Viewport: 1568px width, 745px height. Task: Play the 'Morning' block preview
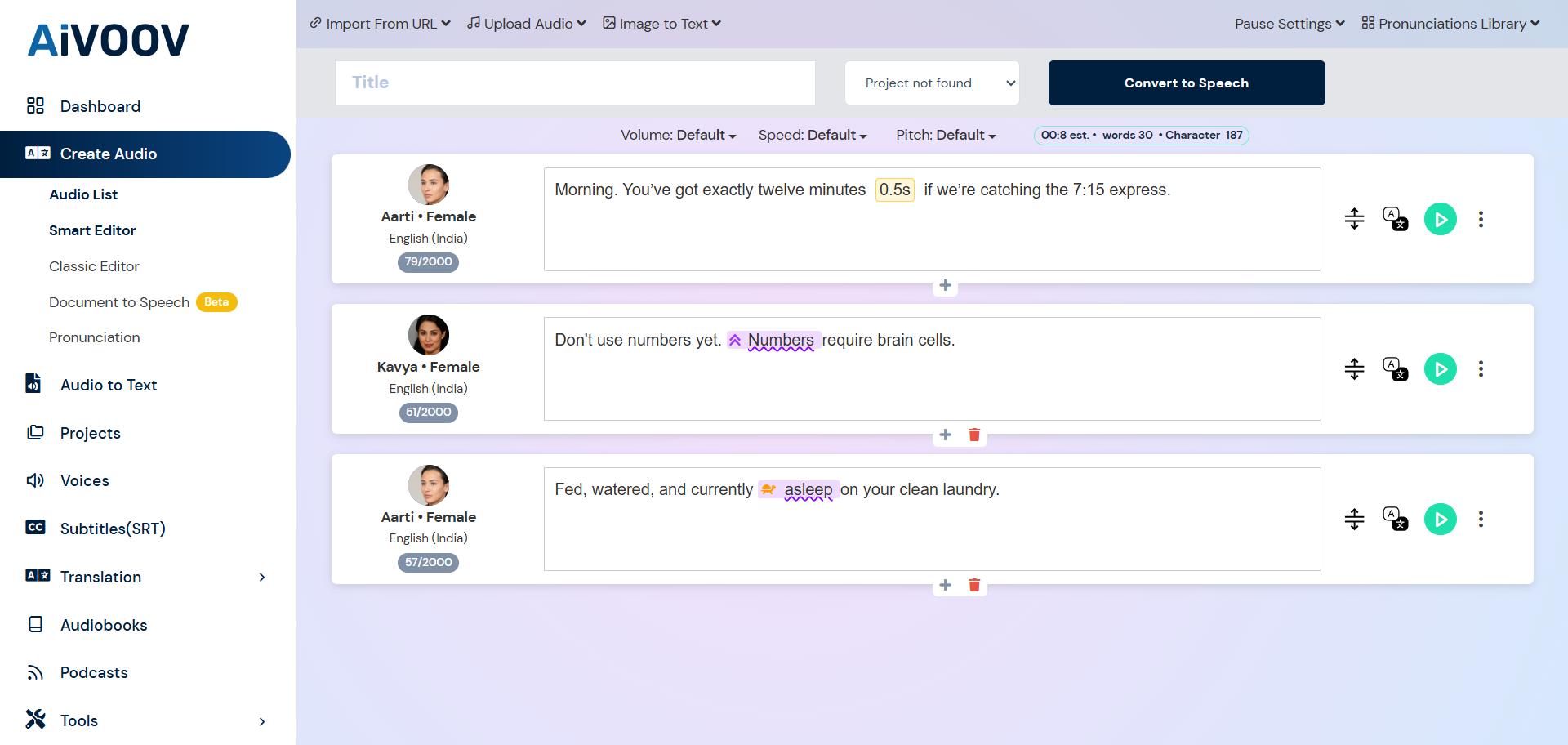(x=1441, y=219)
